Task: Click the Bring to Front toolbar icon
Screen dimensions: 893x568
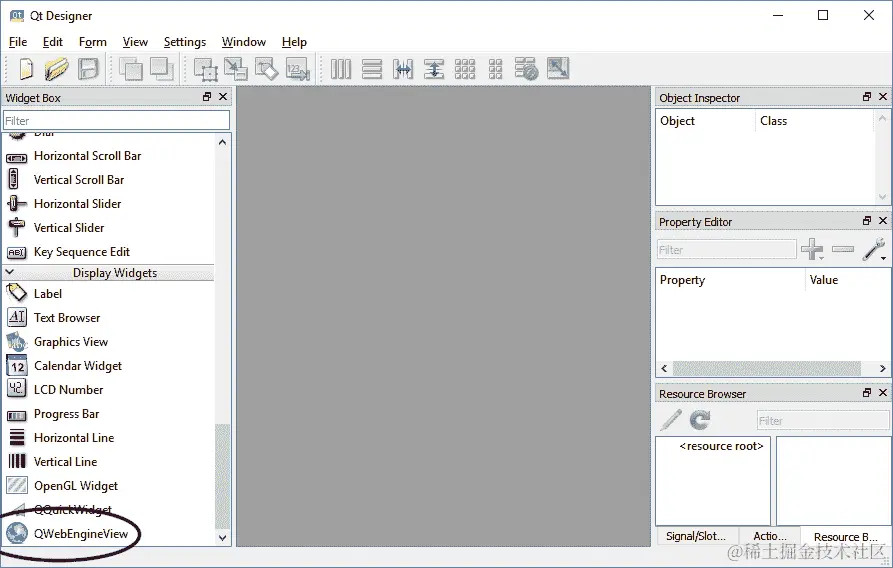Action: pyautogui.click(x=162, y=69)
